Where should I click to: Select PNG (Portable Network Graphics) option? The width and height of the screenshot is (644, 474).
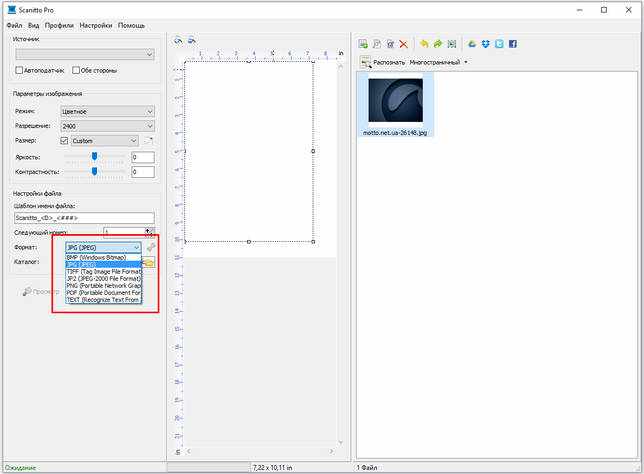click(x=104, y=285)
